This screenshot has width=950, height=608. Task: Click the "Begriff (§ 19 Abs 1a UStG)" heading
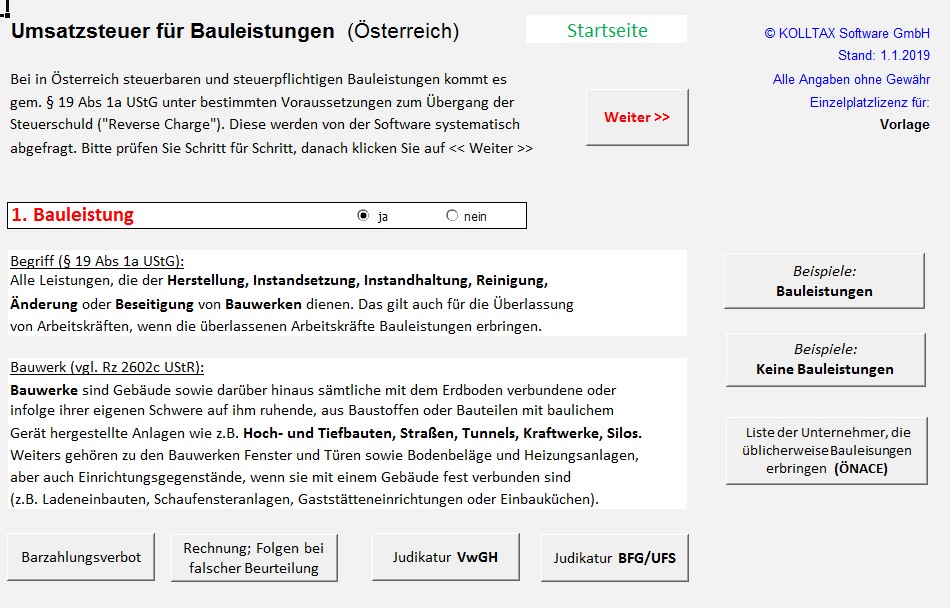click(97, 261)
